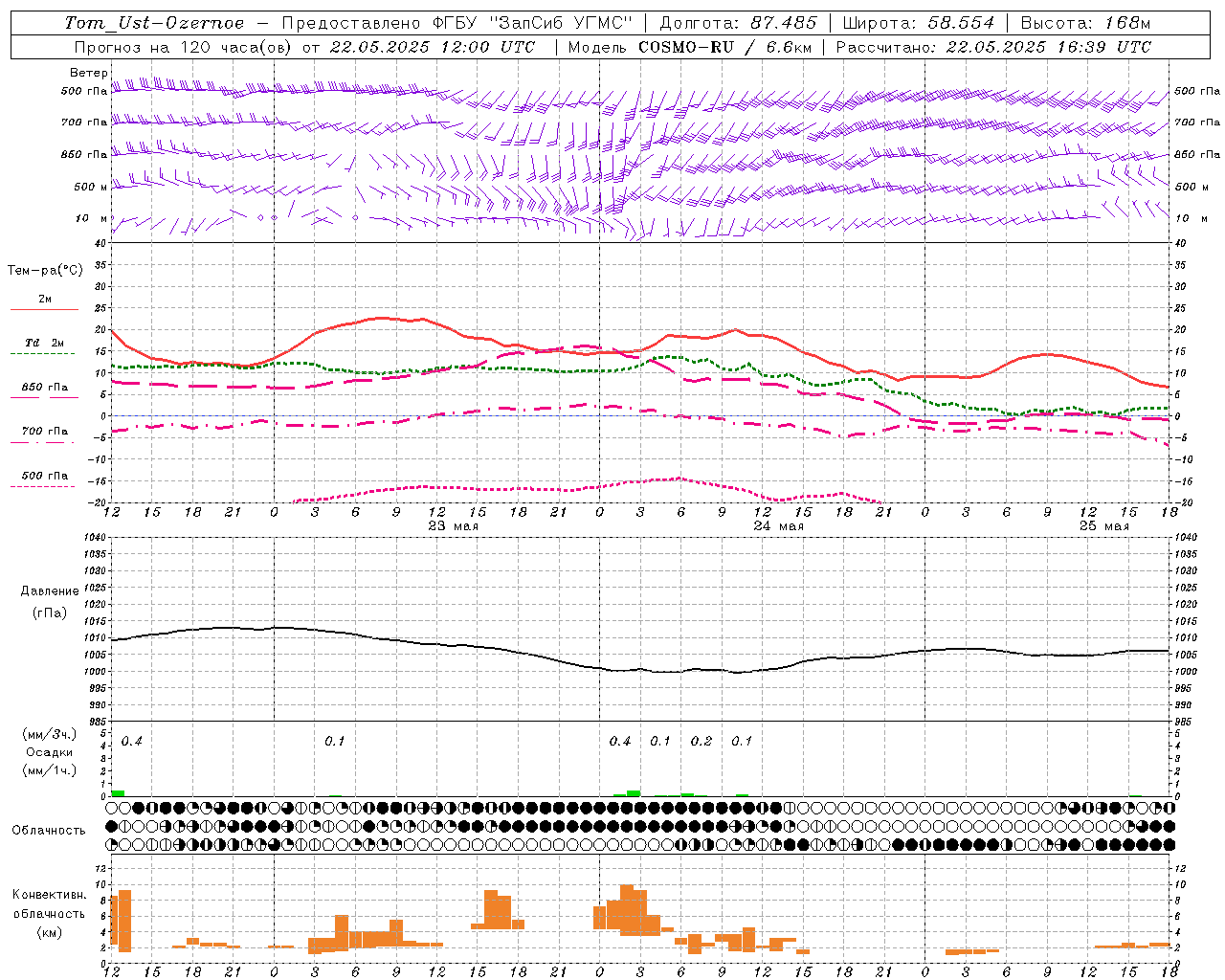The image size is (1225, 980).
Task: Click the 25 мая date label
Action: (x=1104, y=525)
